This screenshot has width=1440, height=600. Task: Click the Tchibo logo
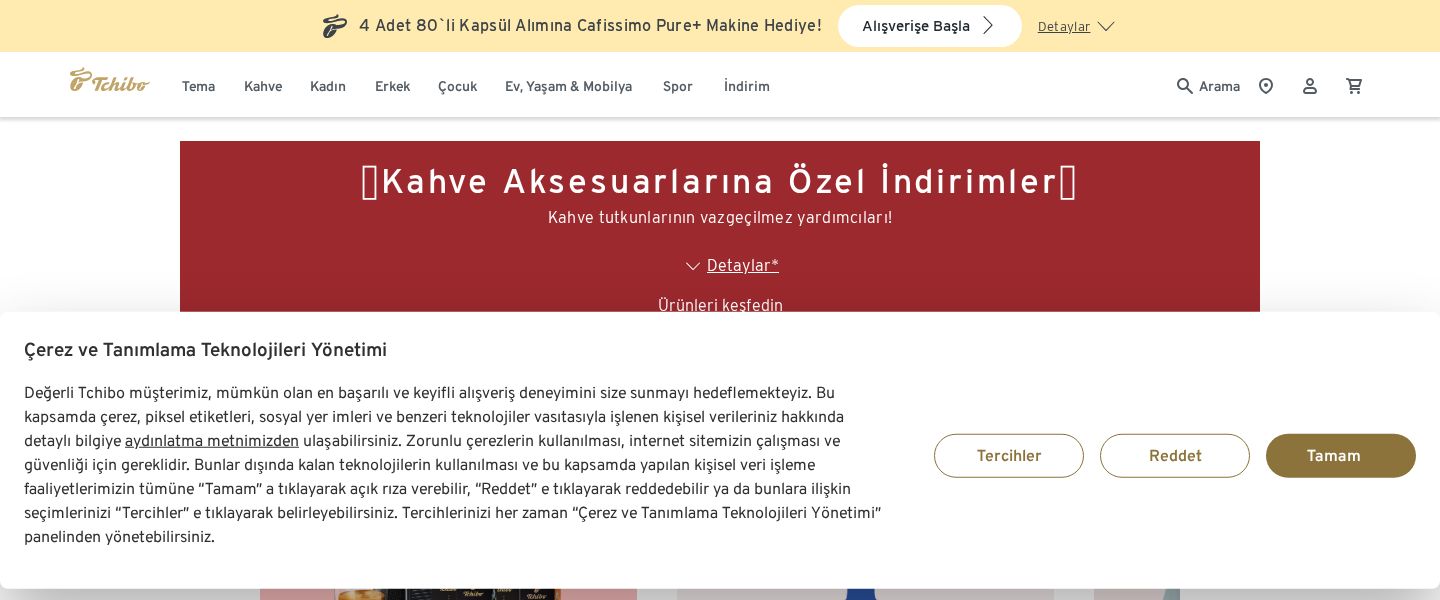point(109,80)
